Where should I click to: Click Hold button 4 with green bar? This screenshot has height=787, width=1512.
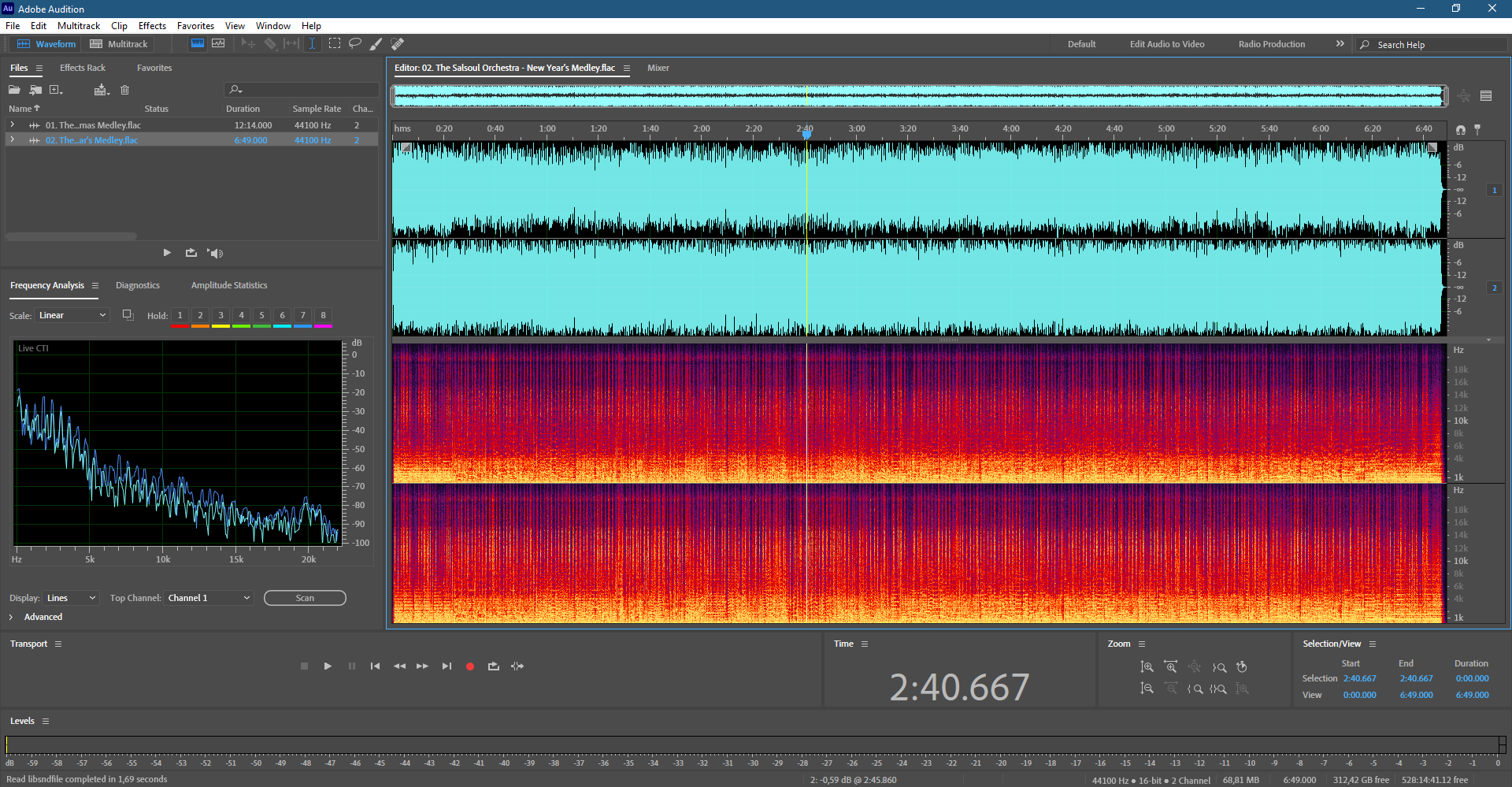pos(241,317)
